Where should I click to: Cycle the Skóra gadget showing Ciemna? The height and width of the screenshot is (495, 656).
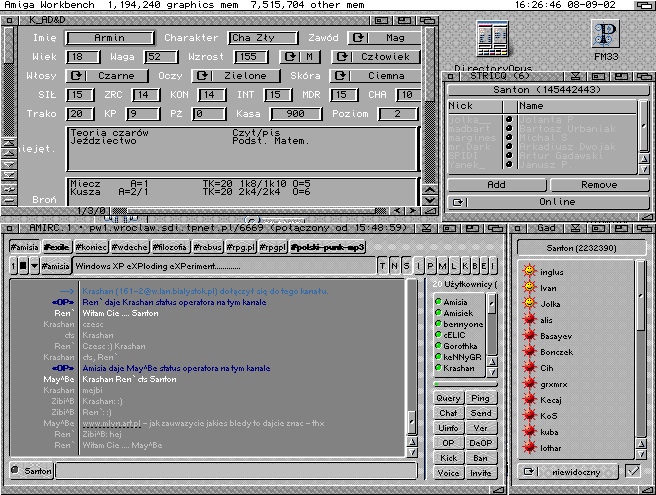coord(376,76)
